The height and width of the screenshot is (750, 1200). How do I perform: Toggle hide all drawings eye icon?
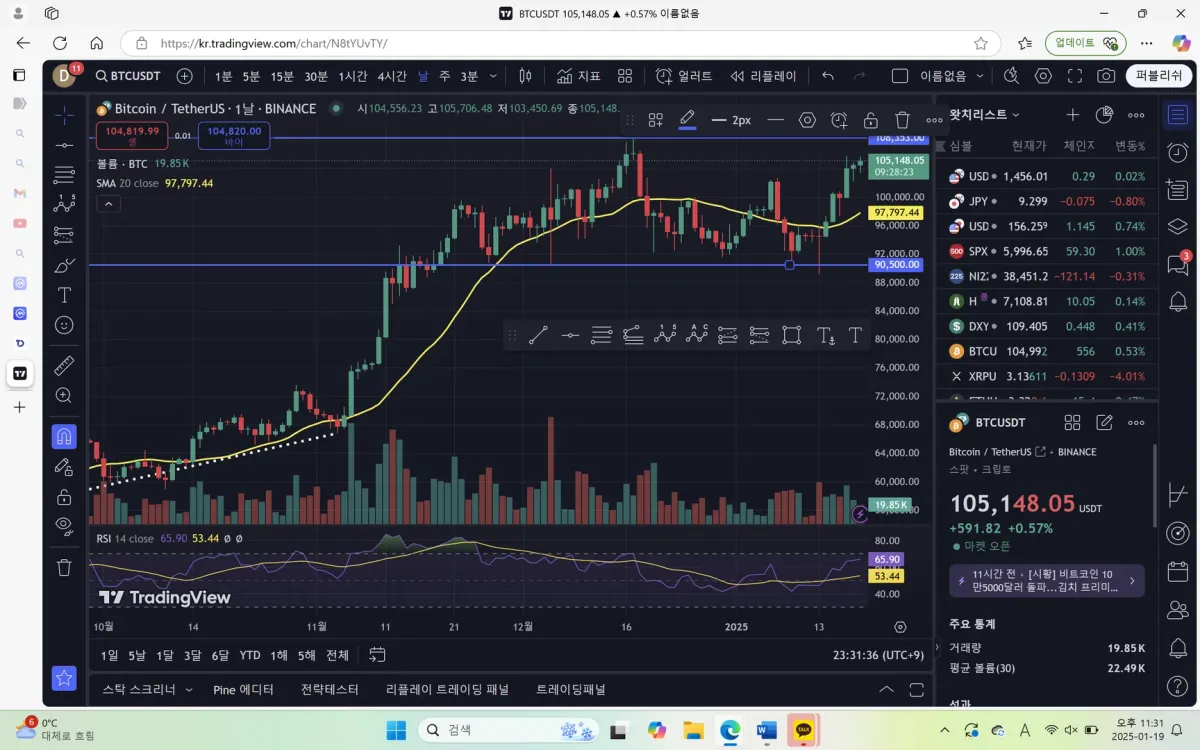(x=64, y=525)
